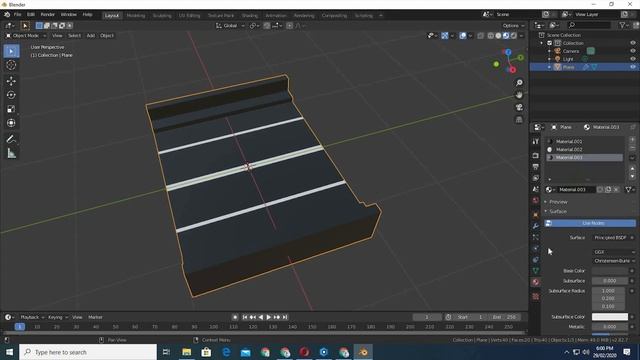
Task: Click the viewport zoom magnifier icon
Action: (519, 83)
